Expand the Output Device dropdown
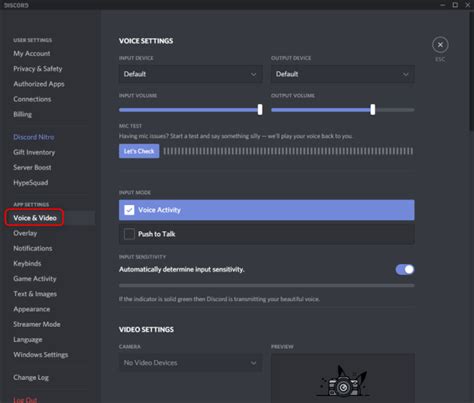The width and height of the screenshot is (474, 403). (343, 74)
